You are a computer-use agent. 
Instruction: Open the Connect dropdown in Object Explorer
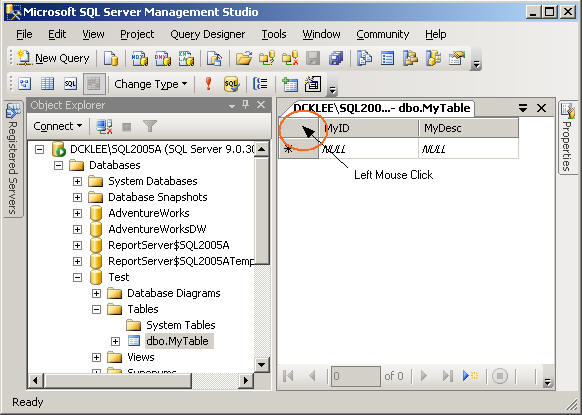58,126
